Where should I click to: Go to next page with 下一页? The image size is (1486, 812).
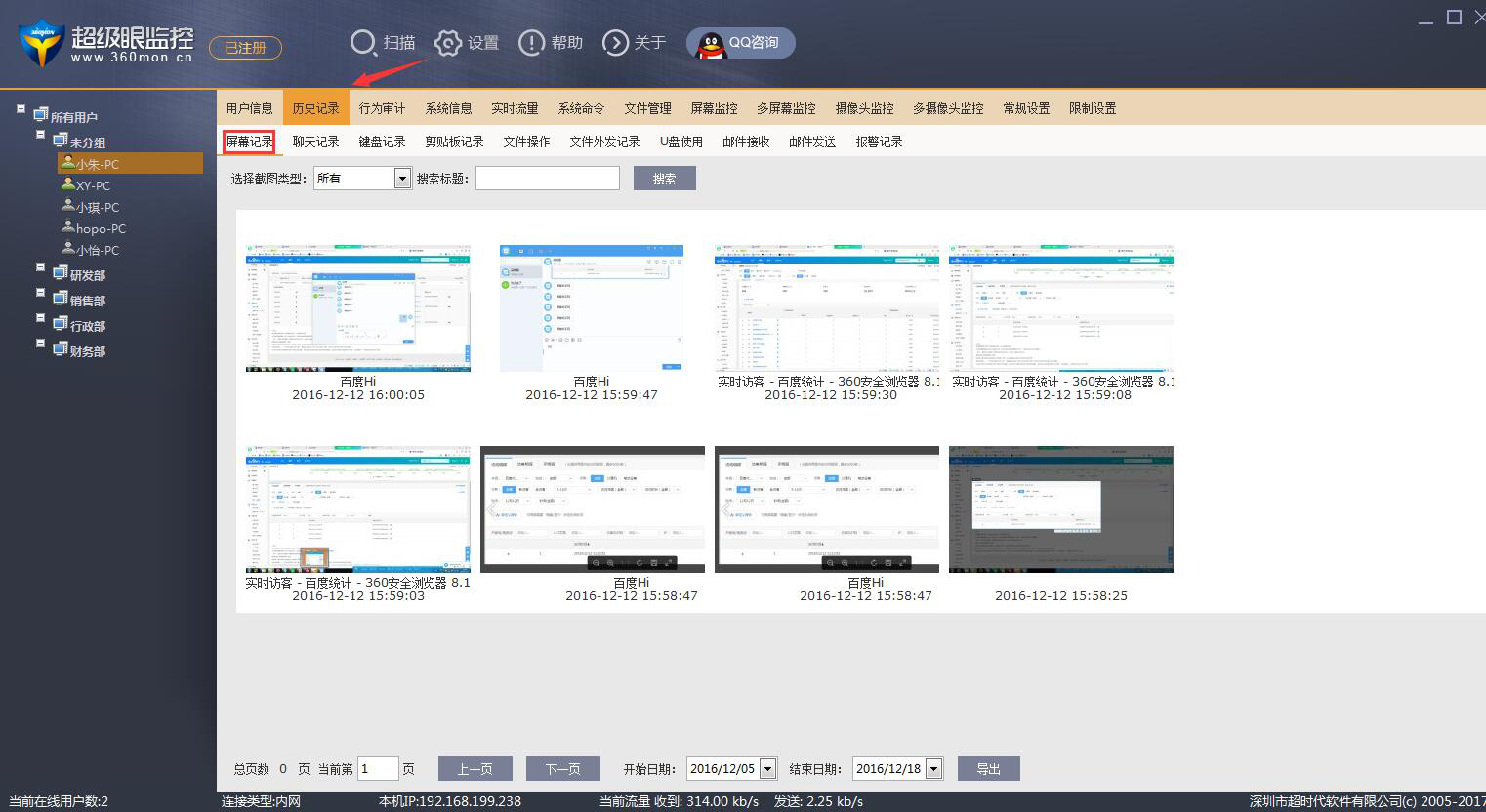tap(562, 769)
